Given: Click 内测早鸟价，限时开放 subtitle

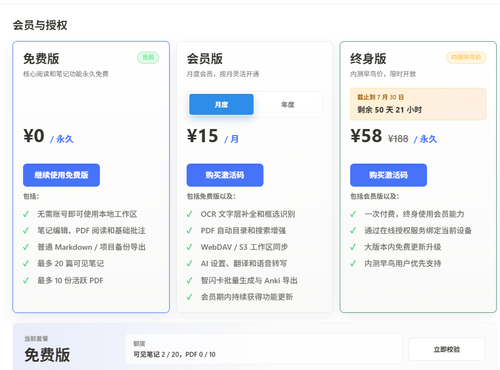Looking at the screenshot, I should tap(383, 74).
